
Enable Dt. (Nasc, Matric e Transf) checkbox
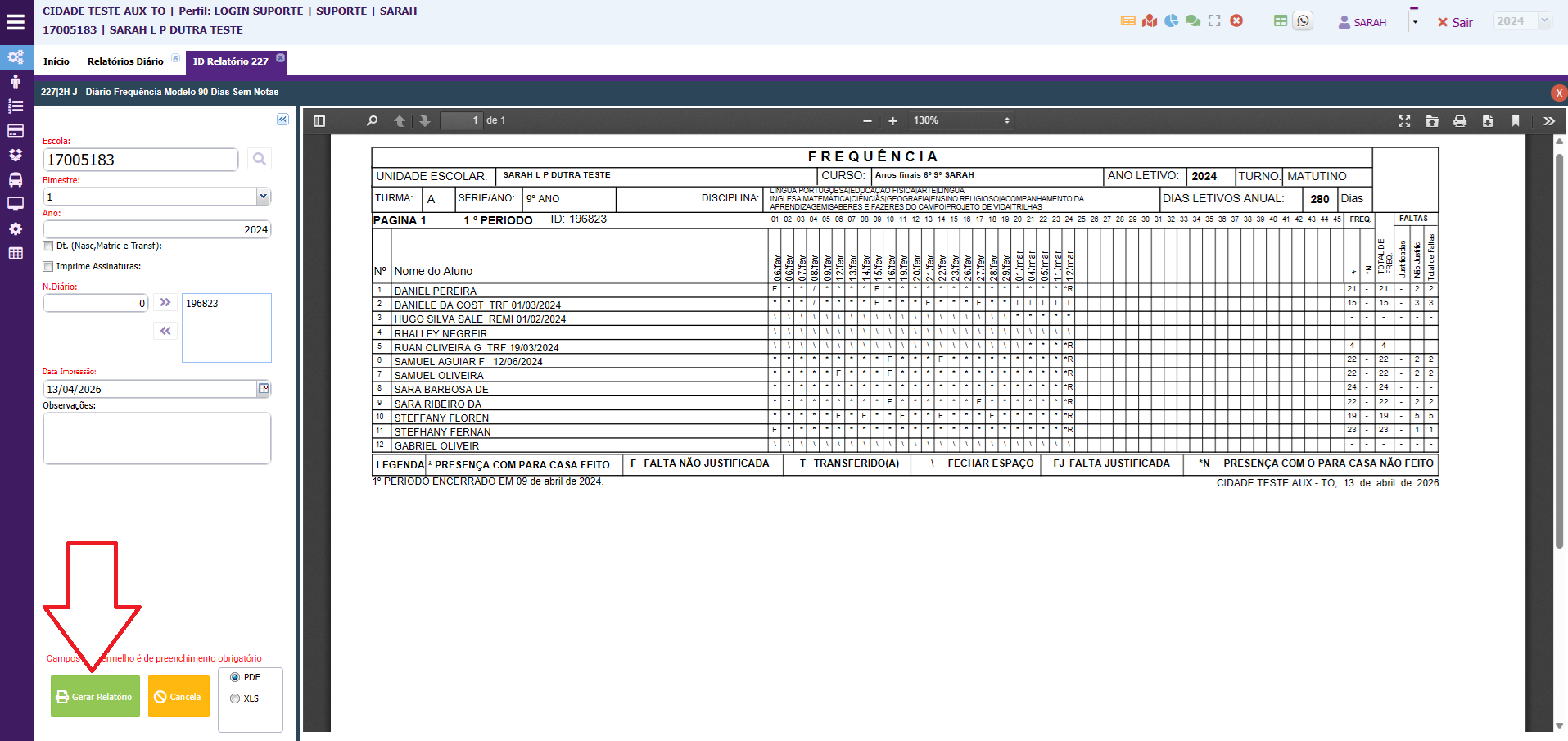[48, 246]
